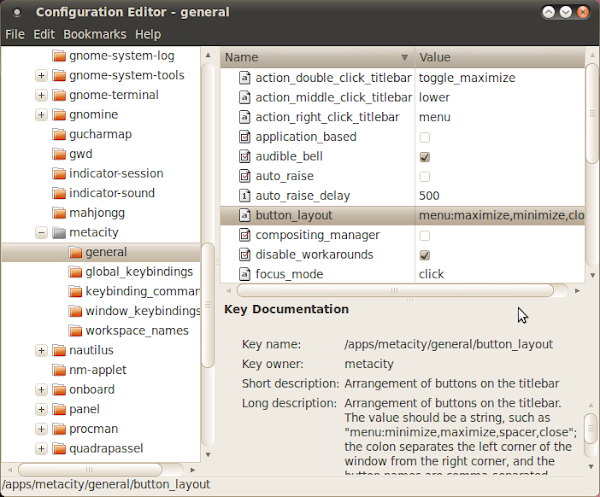Collapse the metacity tree node
This screenshot has height=497, width=600.
point(41,233)
